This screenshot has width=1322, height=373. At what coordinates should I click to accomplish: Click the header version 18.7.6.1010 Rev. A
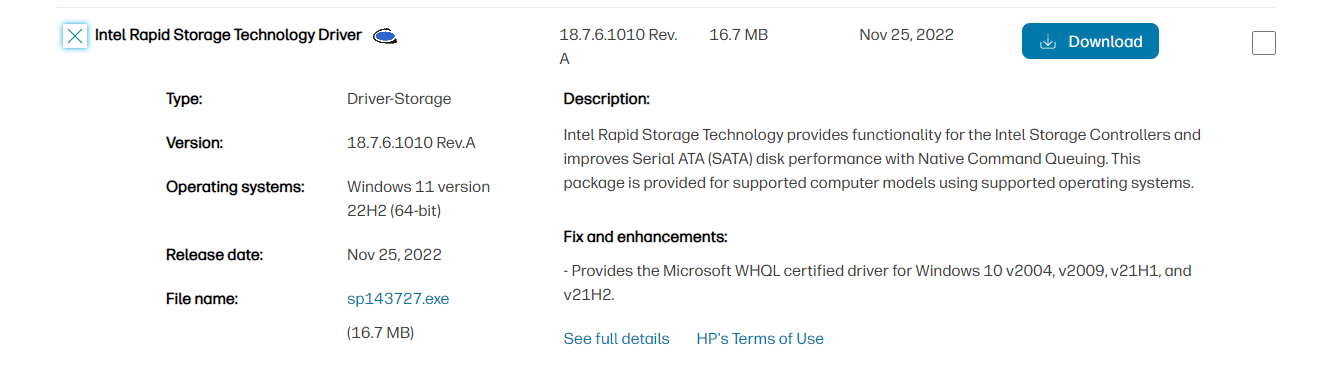pos(619,47)
